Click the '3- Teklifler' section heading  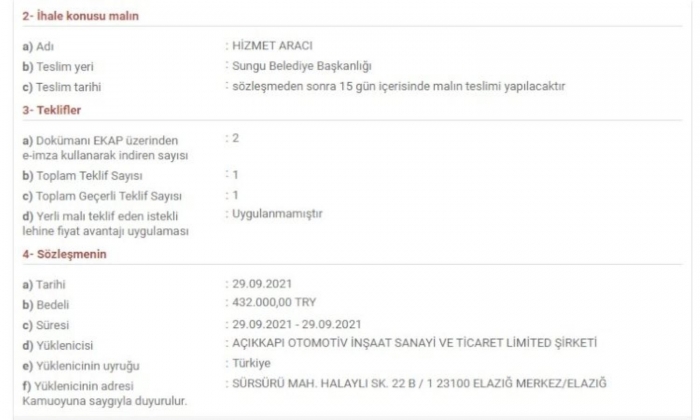[x=52, y=110]
